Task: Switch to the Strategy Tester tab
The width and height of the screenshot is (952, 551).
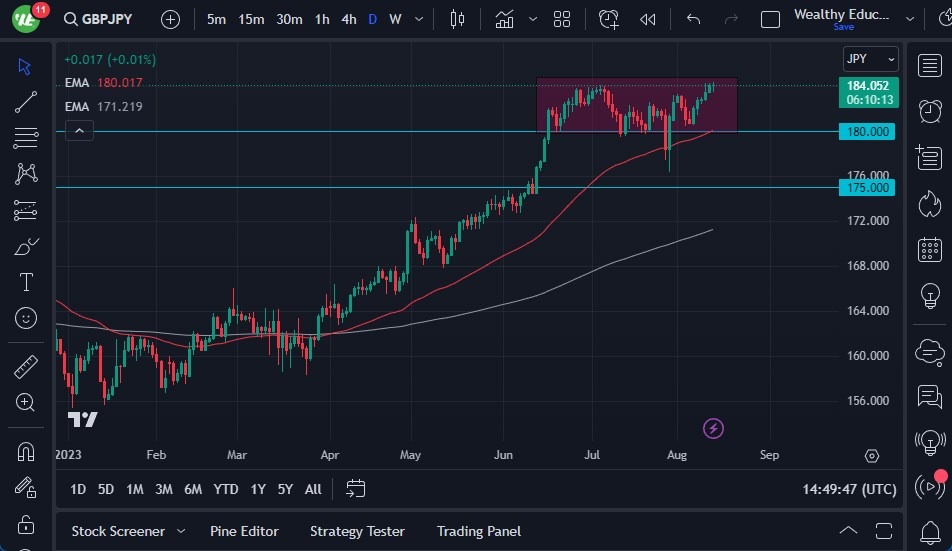Action: coord(357,531)
